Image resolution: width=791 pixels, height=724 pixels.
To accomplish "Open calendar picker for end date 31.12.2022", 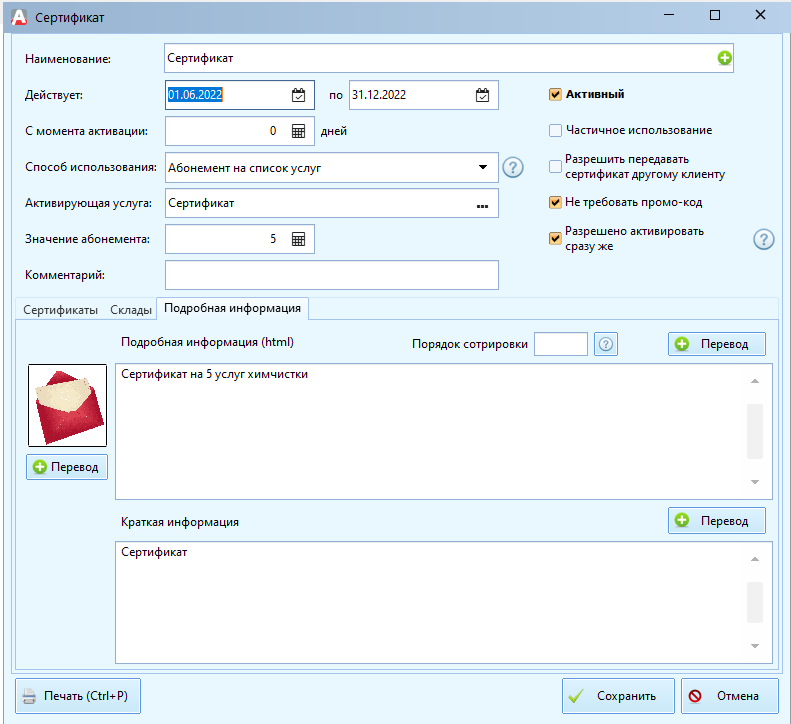I will pyautogui.click(x=482, y=95).
